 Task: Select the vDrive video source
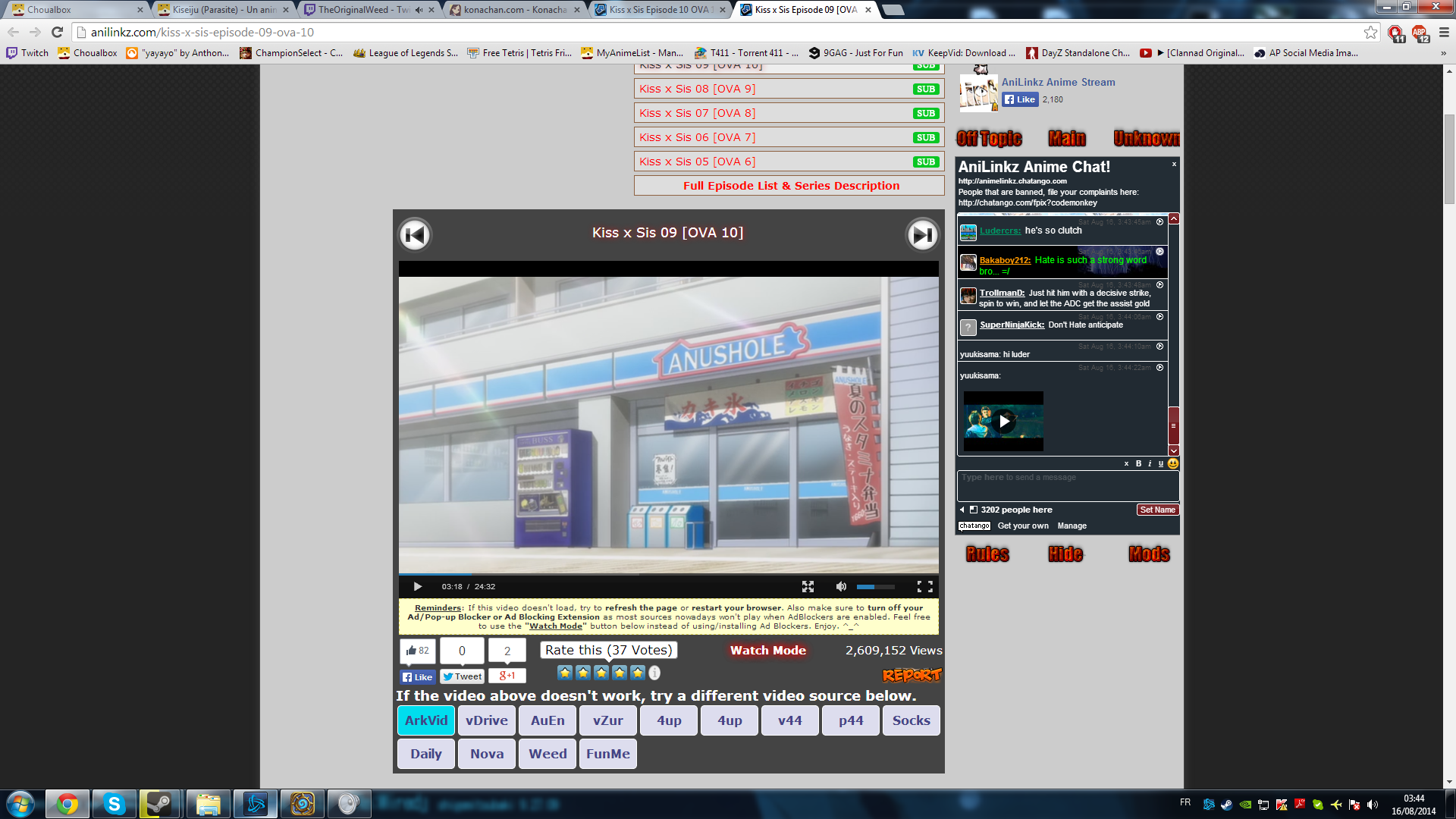(x=486, y=720)
